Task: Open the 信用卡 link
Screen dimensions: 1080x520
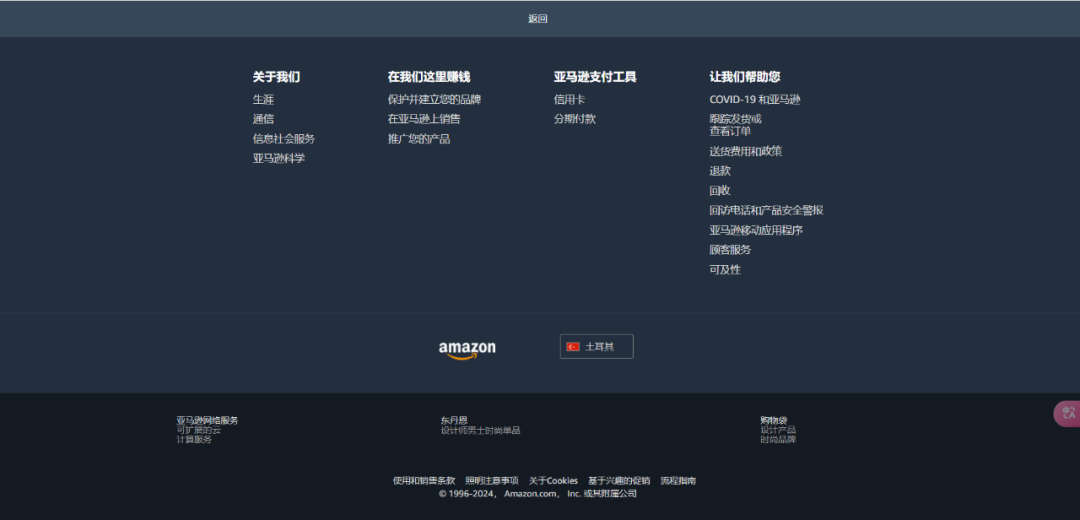Action: point(569,100)
